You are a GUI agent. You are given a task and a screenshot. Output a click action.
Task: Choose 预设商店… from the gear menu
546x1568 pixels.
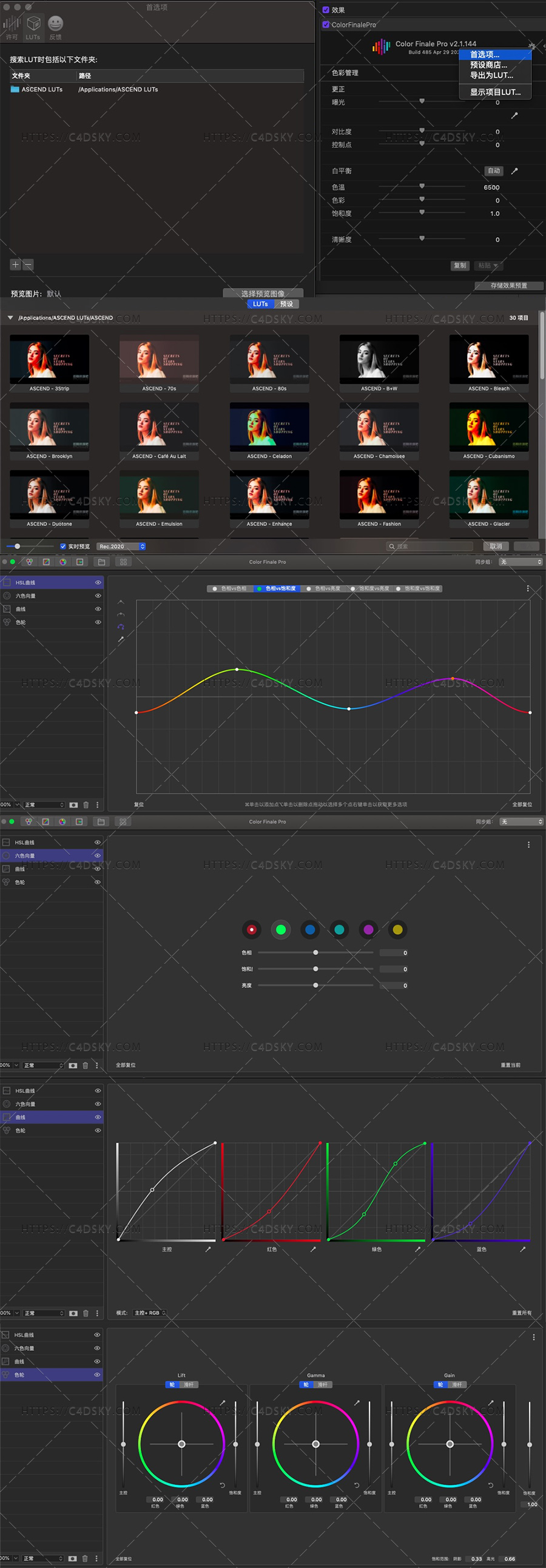495,64
